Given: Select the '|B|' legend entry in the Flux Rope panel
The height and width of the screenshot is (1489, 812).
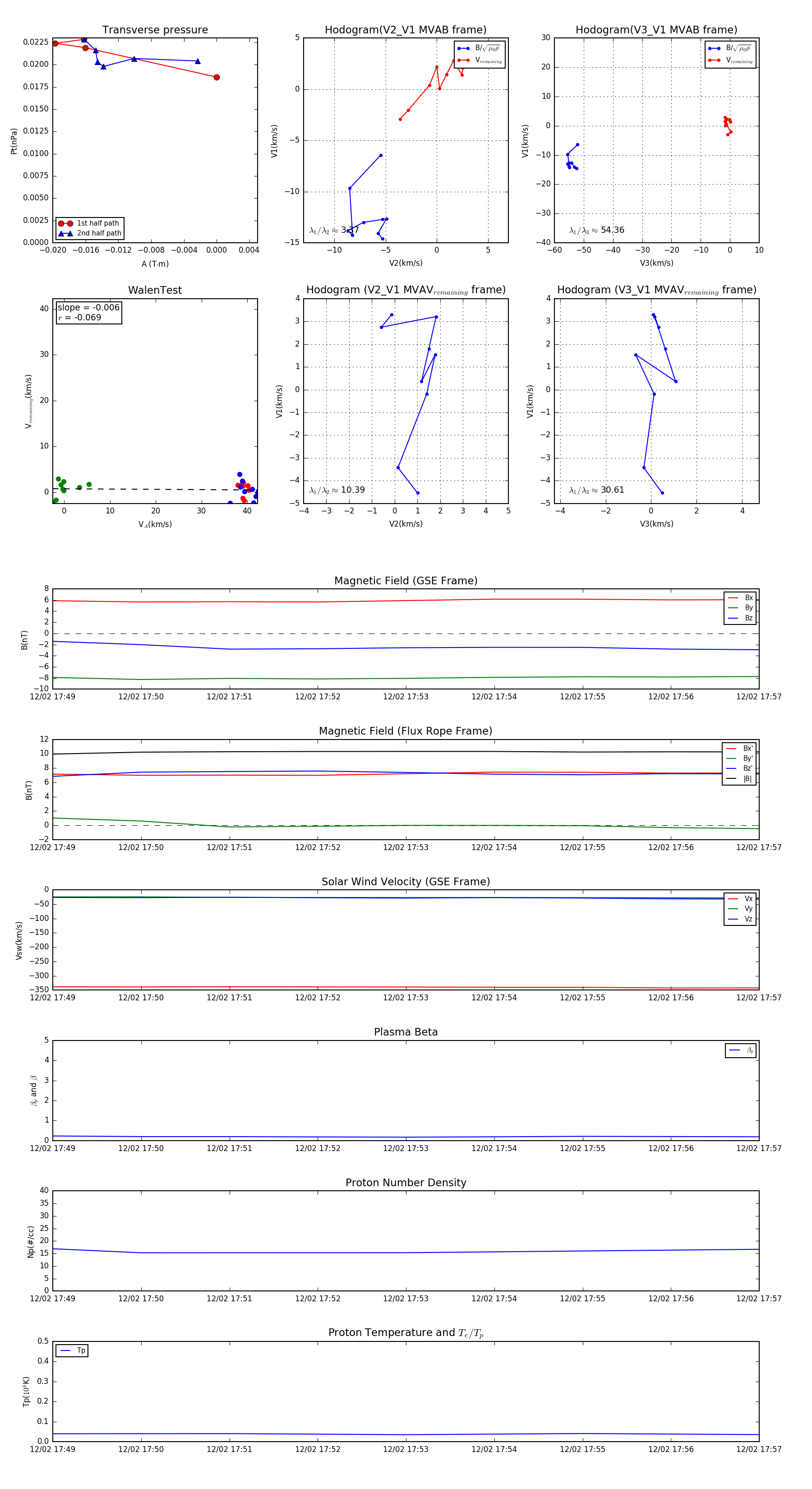Looking at the screenshot, I should click(x=739, y=779).
